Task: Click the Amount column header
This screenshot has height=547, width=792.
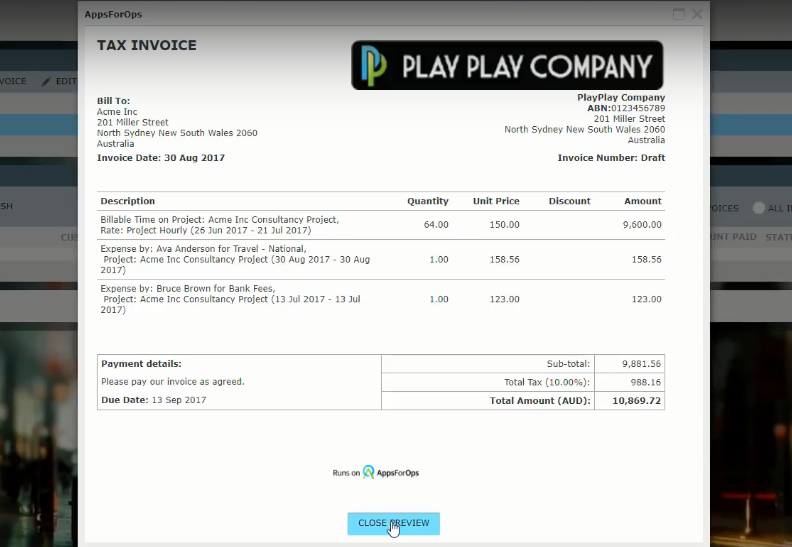Action: [642, 201]
